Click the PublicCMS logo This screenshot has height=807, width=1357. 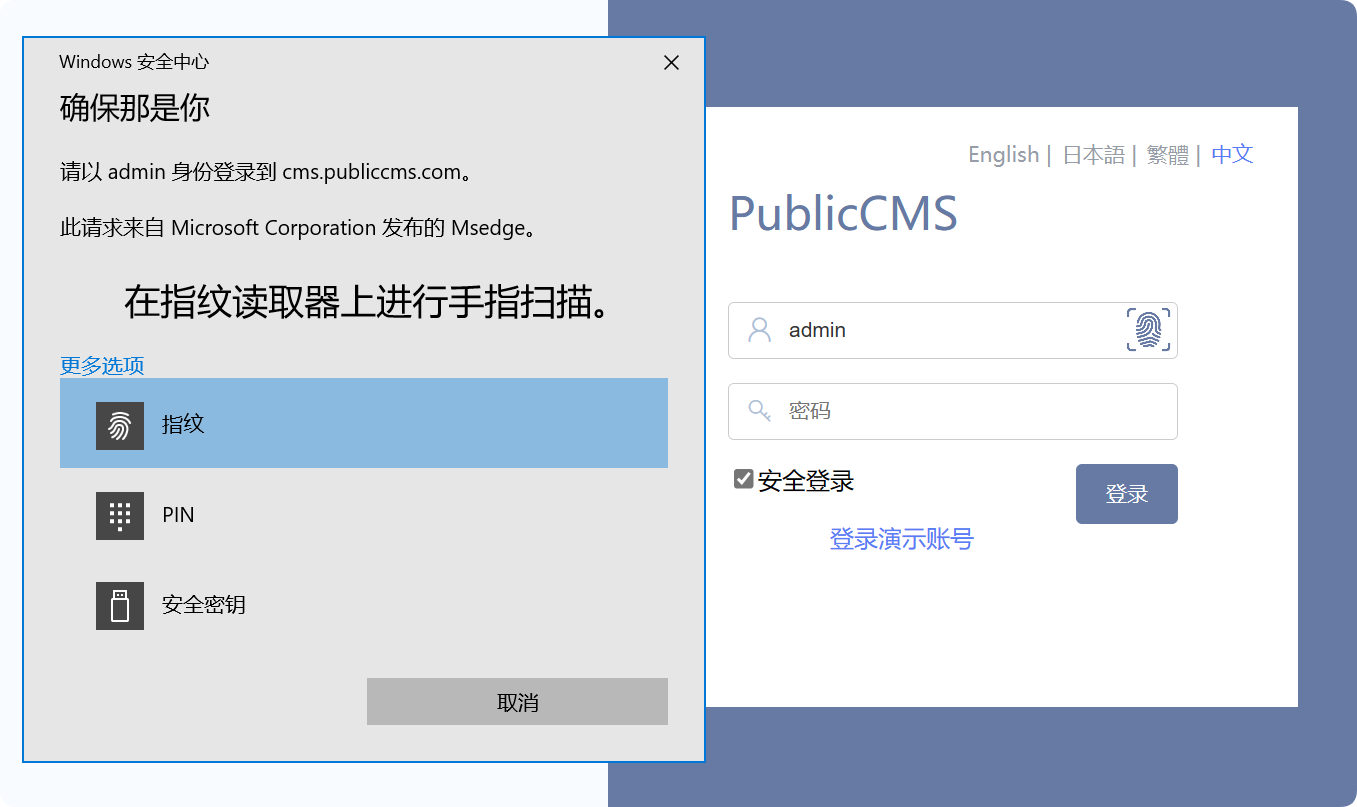[843, 212]
